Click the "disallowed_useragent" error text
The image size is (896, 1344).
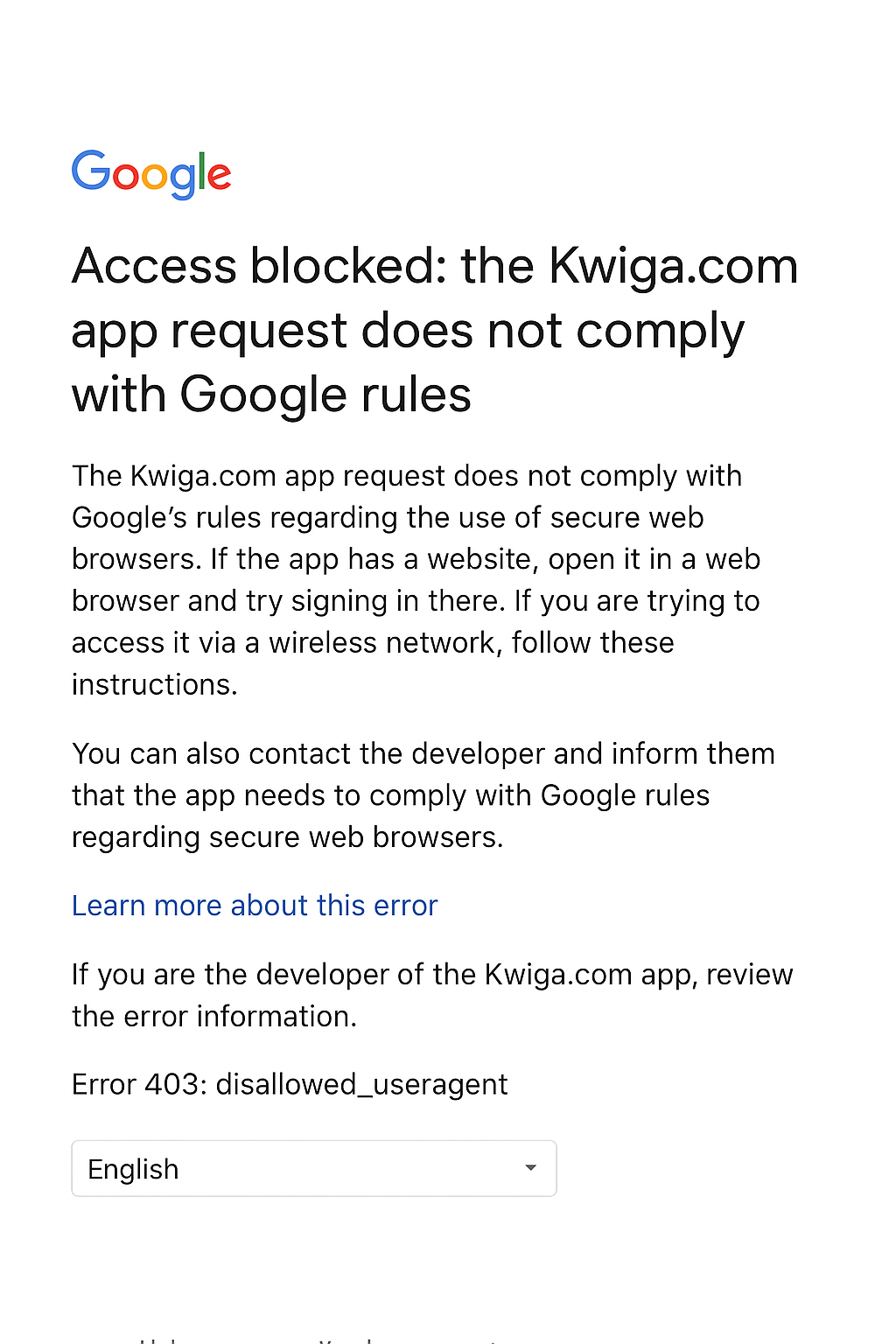[x=361, y=1085]
